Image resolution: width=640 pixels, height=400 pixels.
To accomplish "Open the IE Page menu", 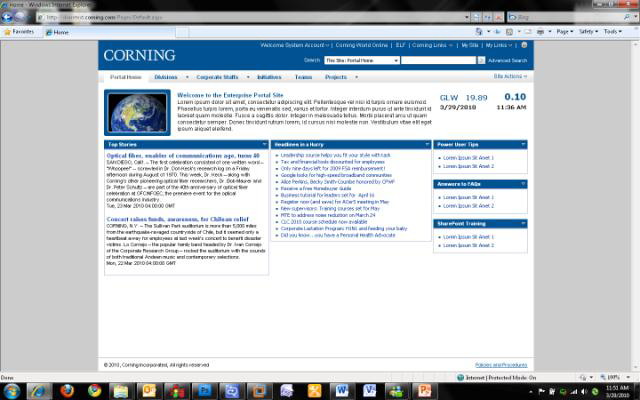I will click(x=564, y=32).
